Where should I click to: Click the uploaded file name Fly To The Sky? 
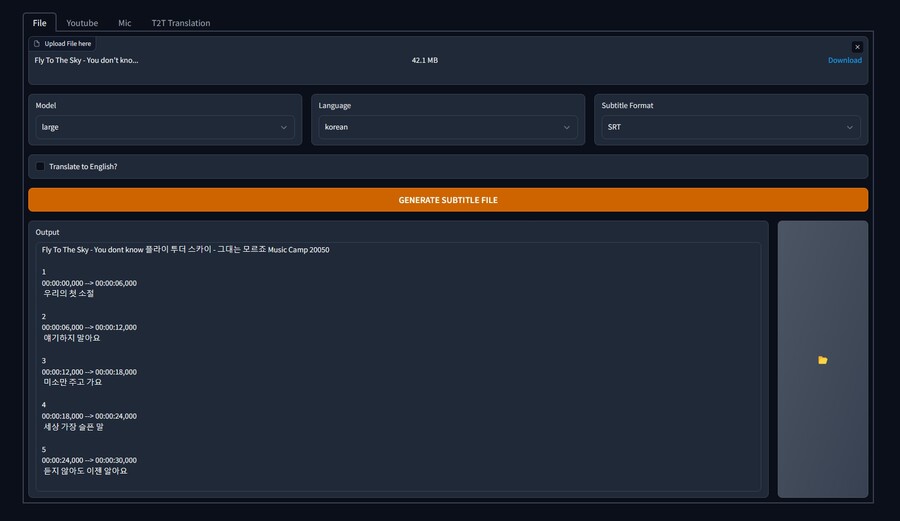click(86, 61)
